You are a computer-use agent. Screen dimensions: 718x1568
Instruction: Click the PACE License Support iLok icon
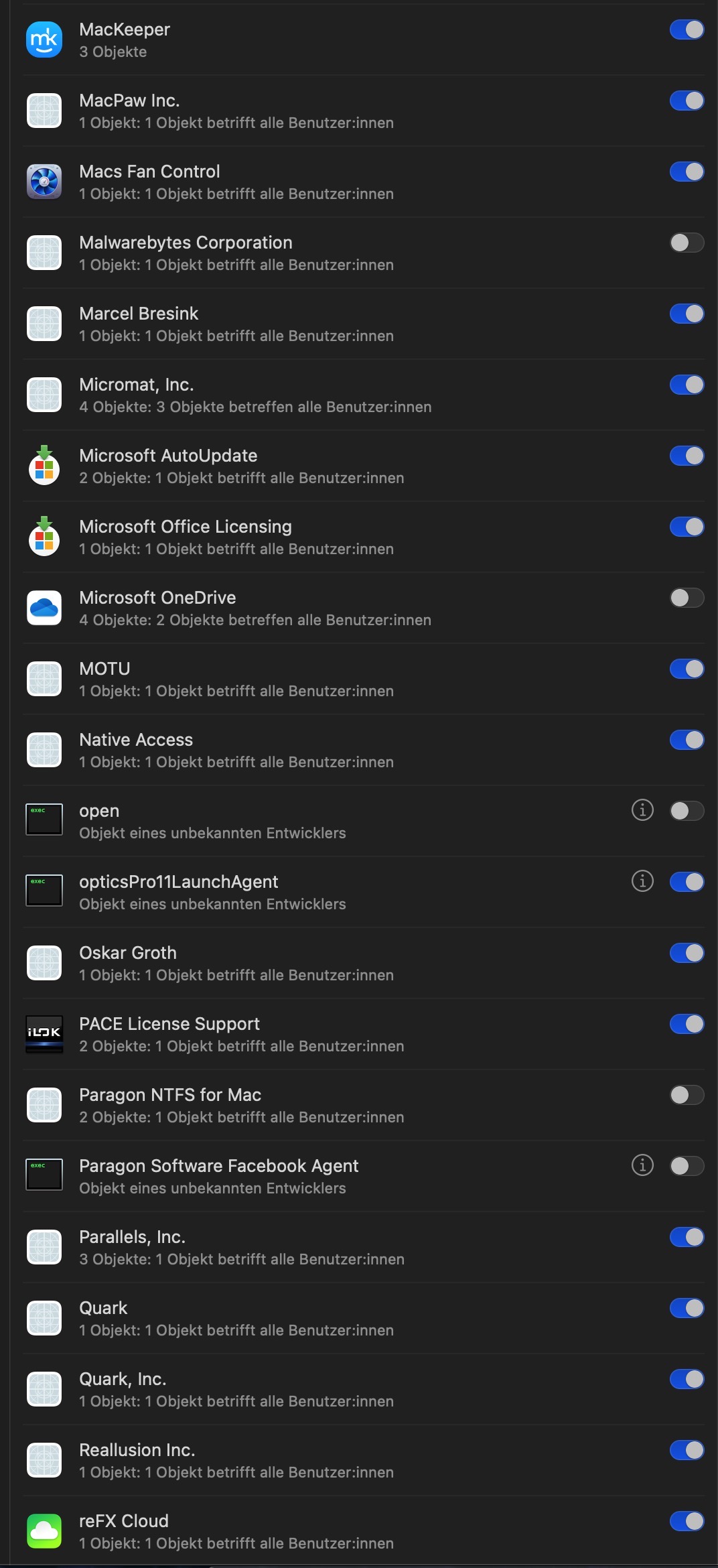(44, 1034)
